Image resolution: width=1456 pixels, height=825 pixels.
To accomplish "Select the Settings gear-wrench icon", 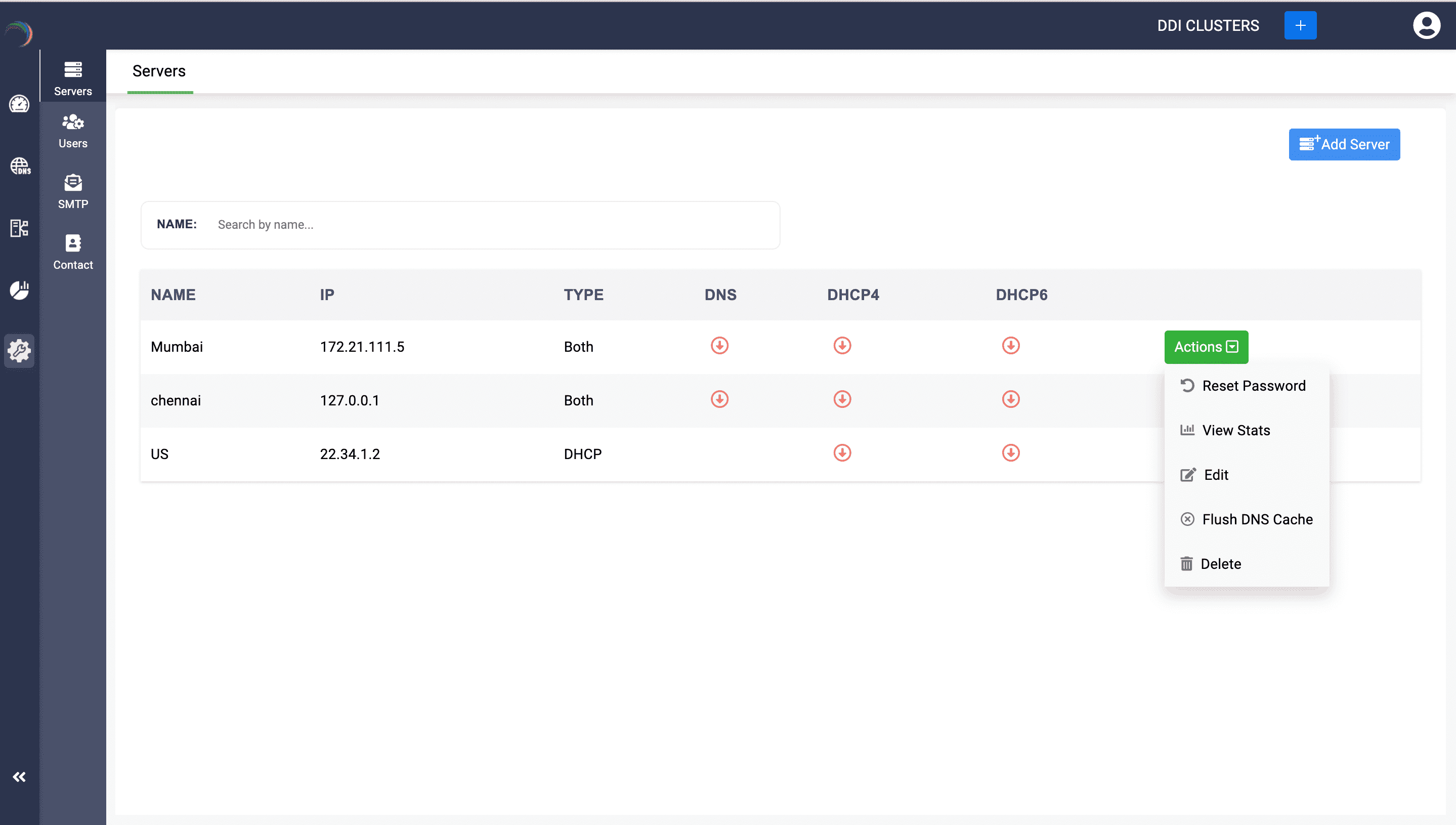I will point(19,351).
